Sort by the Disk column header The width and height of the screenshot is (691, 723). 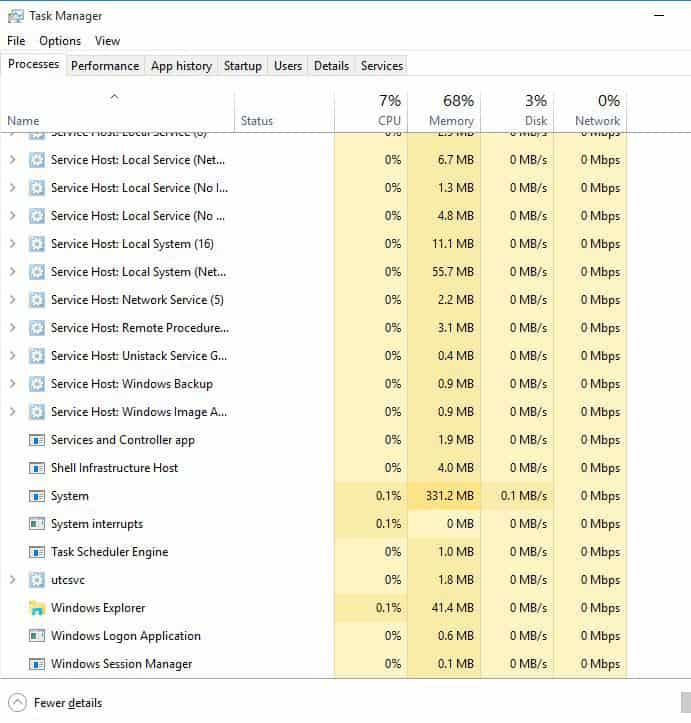517,111
